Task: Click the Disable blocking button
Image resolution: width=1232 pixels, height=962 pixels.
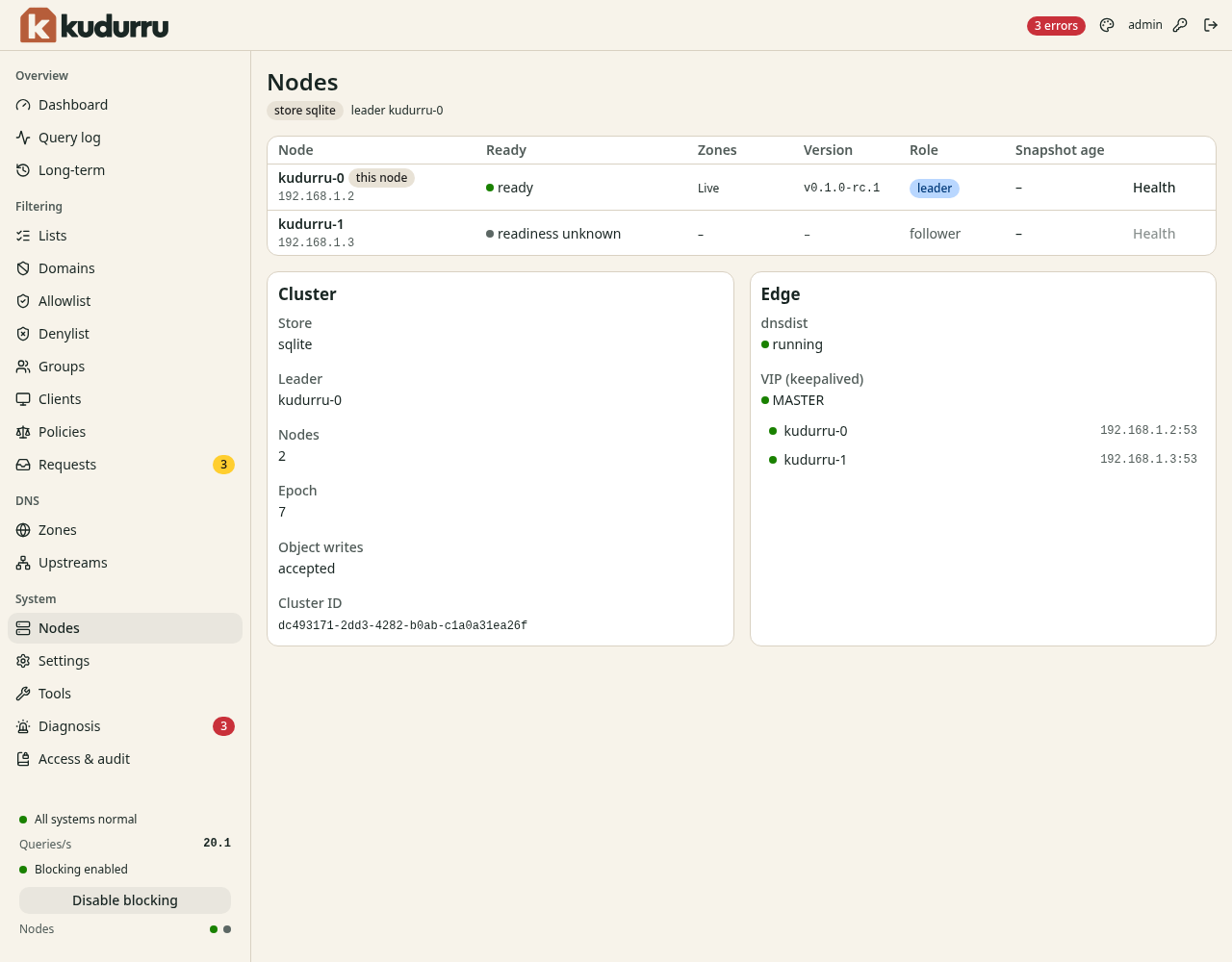Action: [125, 900]
